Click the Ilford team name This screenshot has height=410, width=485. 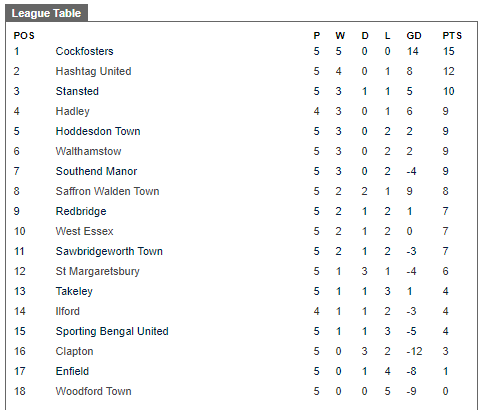pyautogui.click(x=68, y=311)
